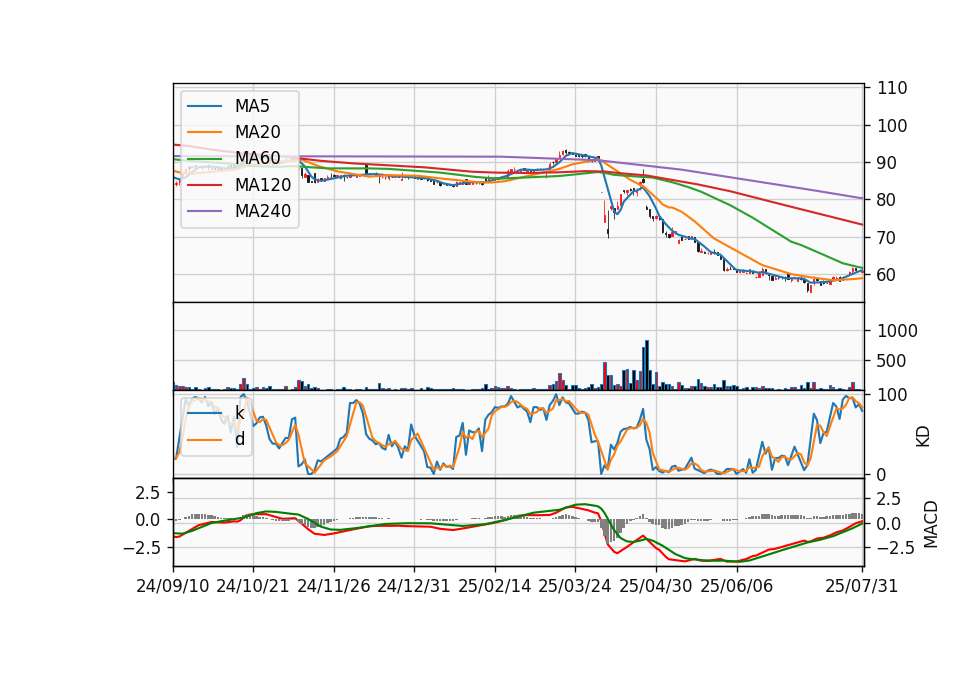Click the 25/07/31 date axis label
The height and width of the screenshot is (690, 960).
(861, 586)
